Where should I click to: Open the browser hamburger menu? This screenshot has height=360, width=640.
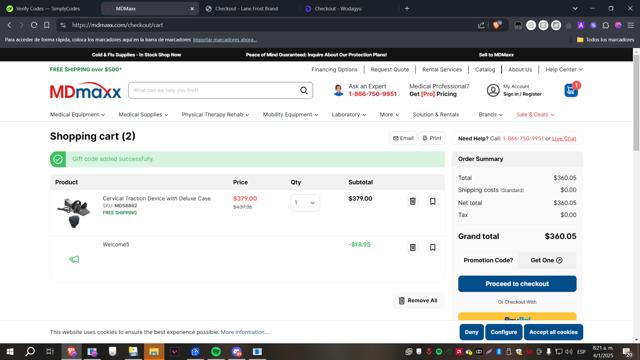point(631,25)
